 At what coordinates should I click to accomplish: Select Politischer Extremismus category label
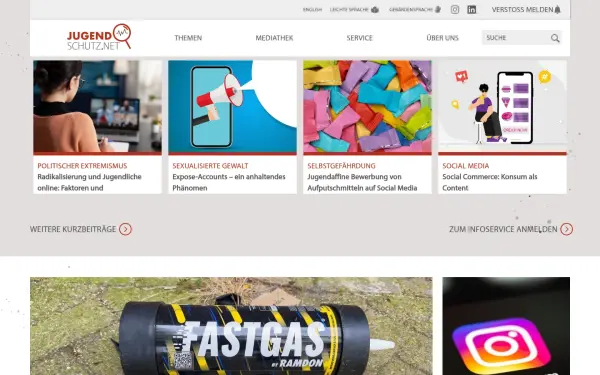(x=82, y=166)
